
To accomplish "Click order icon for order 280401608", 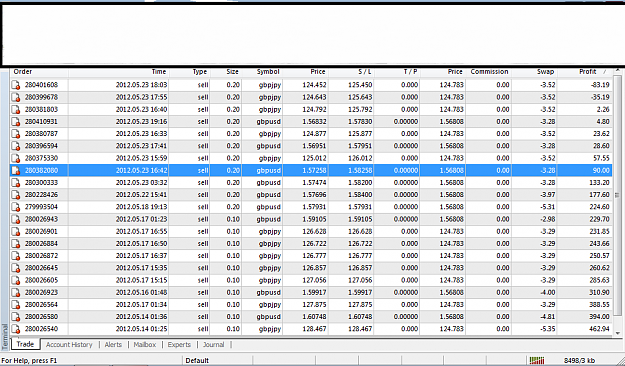I will click(16, 85).
